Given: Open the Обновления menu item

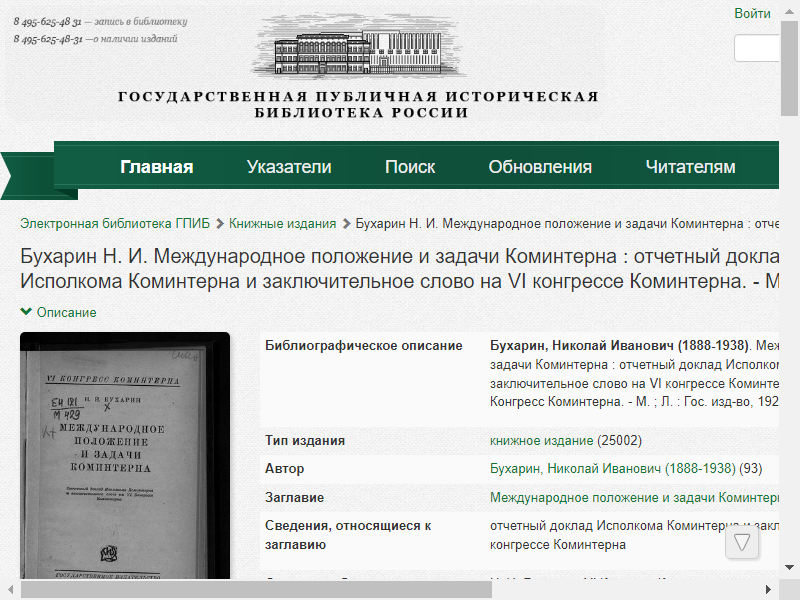Looking at the screenshot, I should [x=540, y=167].
